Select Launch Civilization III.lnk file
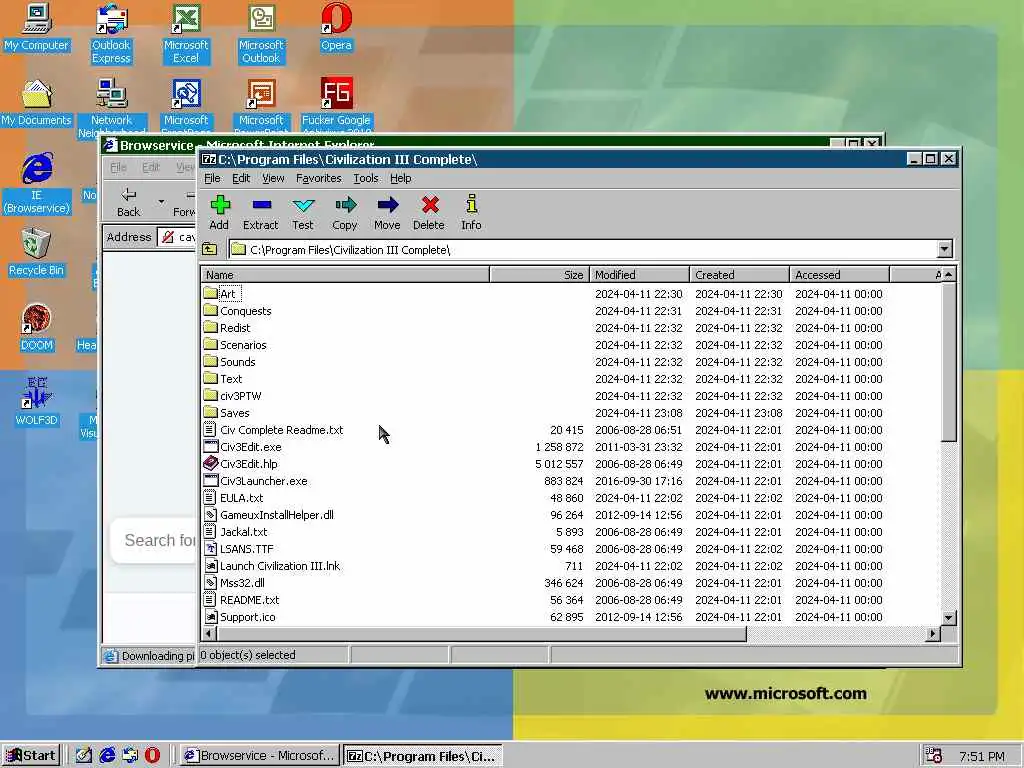 (280, 566)
